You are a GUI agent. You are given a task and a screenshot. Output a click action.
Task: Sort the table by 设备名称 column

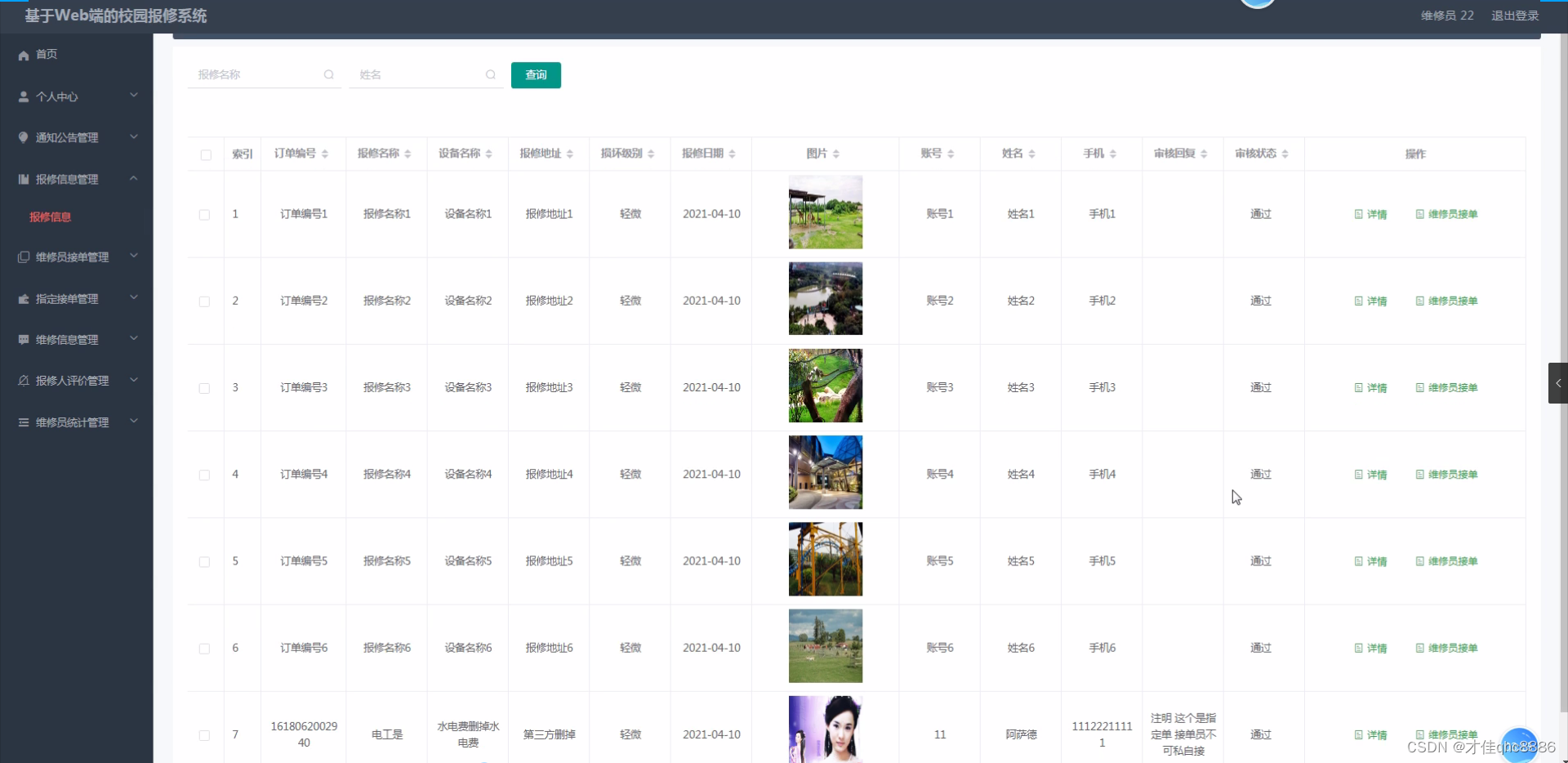click(x=489, y=154)
